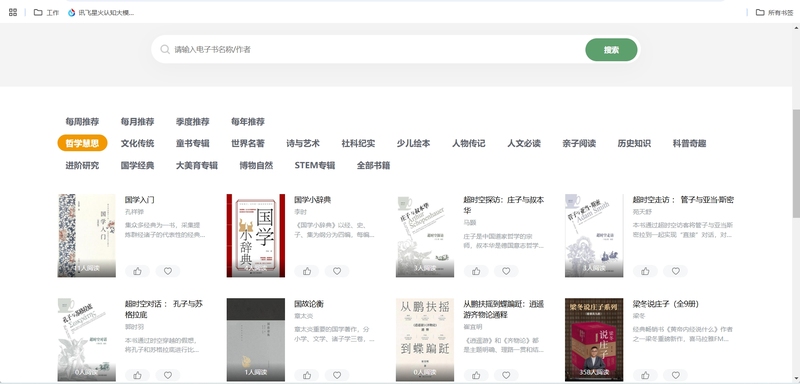Screen dimensions: 800x384
Task: Favorite 国故论衡 with the heart icon
Action: [337, 375]
